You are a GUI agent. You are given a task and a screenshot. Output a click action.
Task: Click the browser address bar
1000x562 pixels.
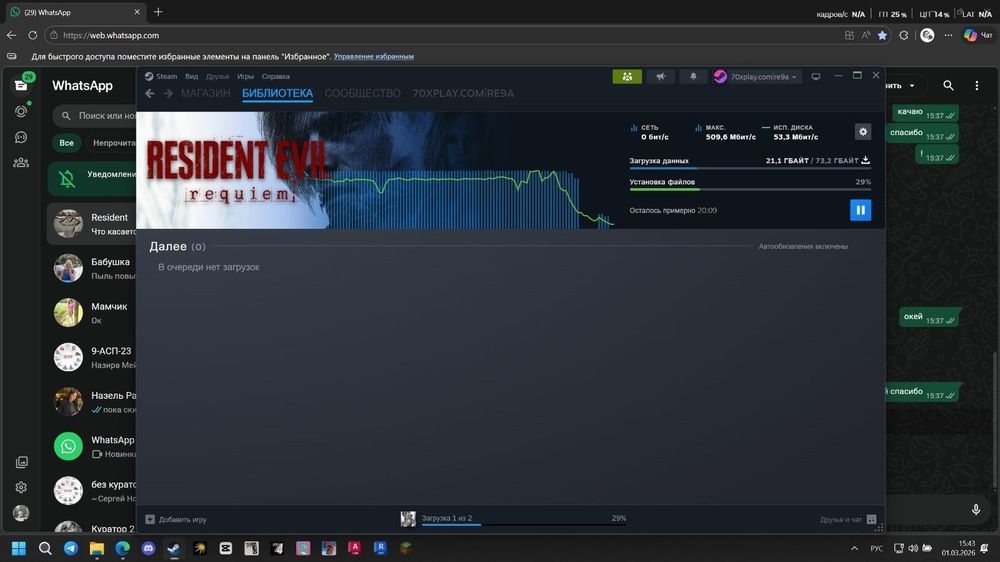(x=446, y=35)
